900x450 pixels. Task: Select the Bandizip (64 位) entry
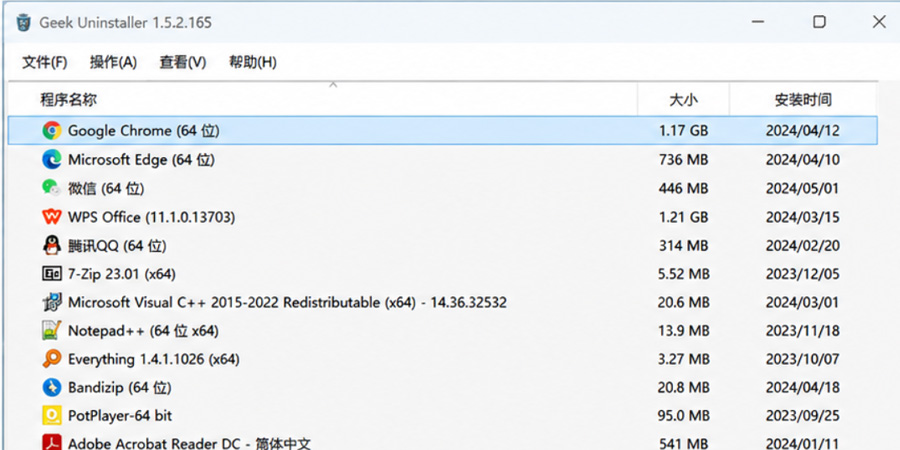(443, 387)
